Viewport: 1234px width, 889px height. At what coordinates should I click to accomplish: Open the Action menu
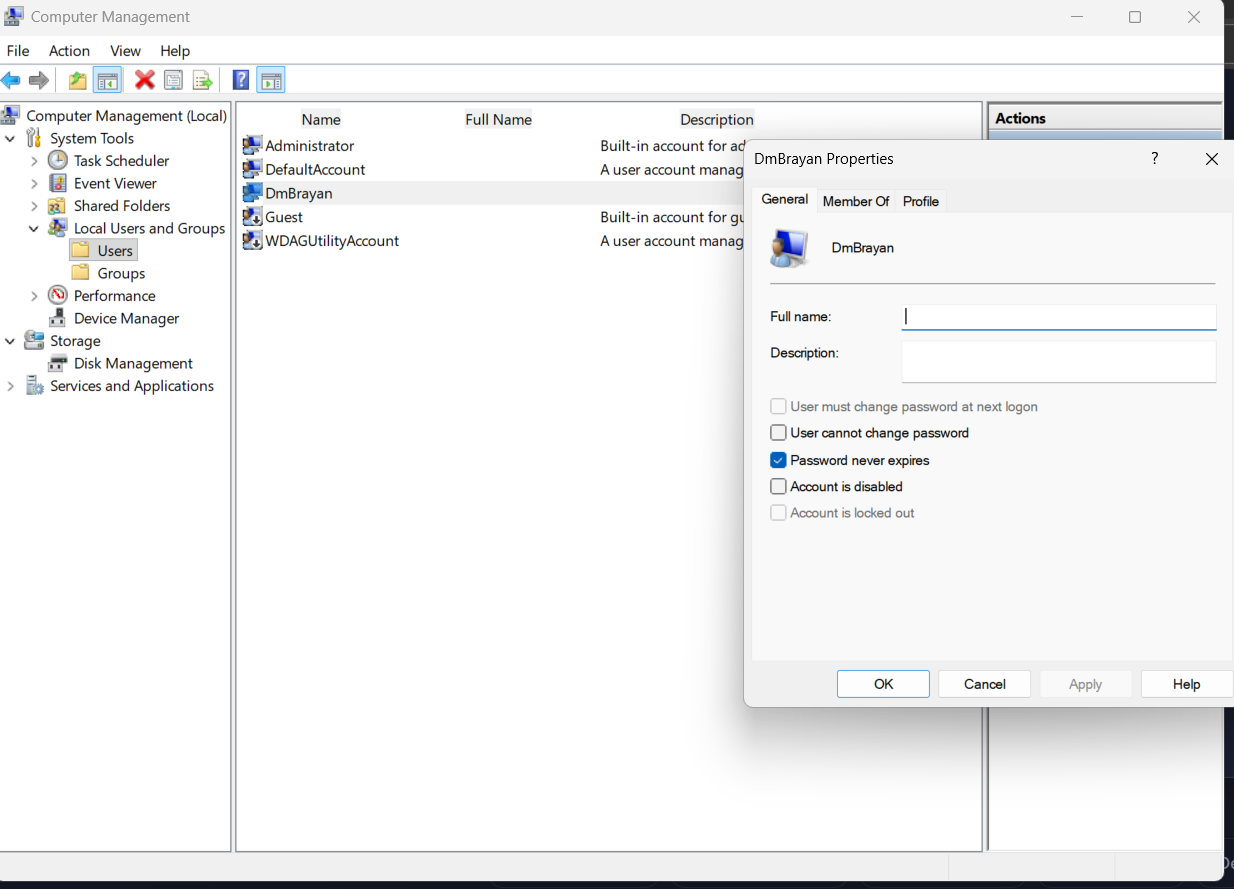pos(69,50)
